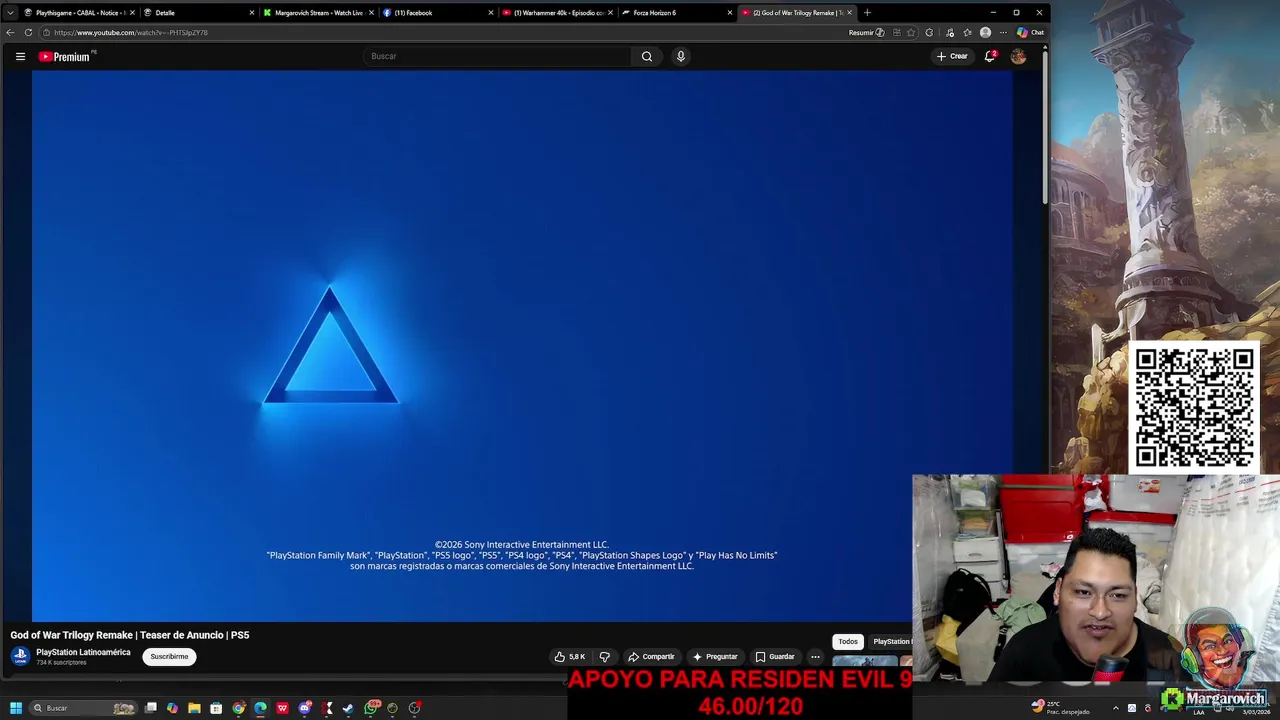
Task: Click the video title God of War Trilogy Remake
Action: point(130,635)
